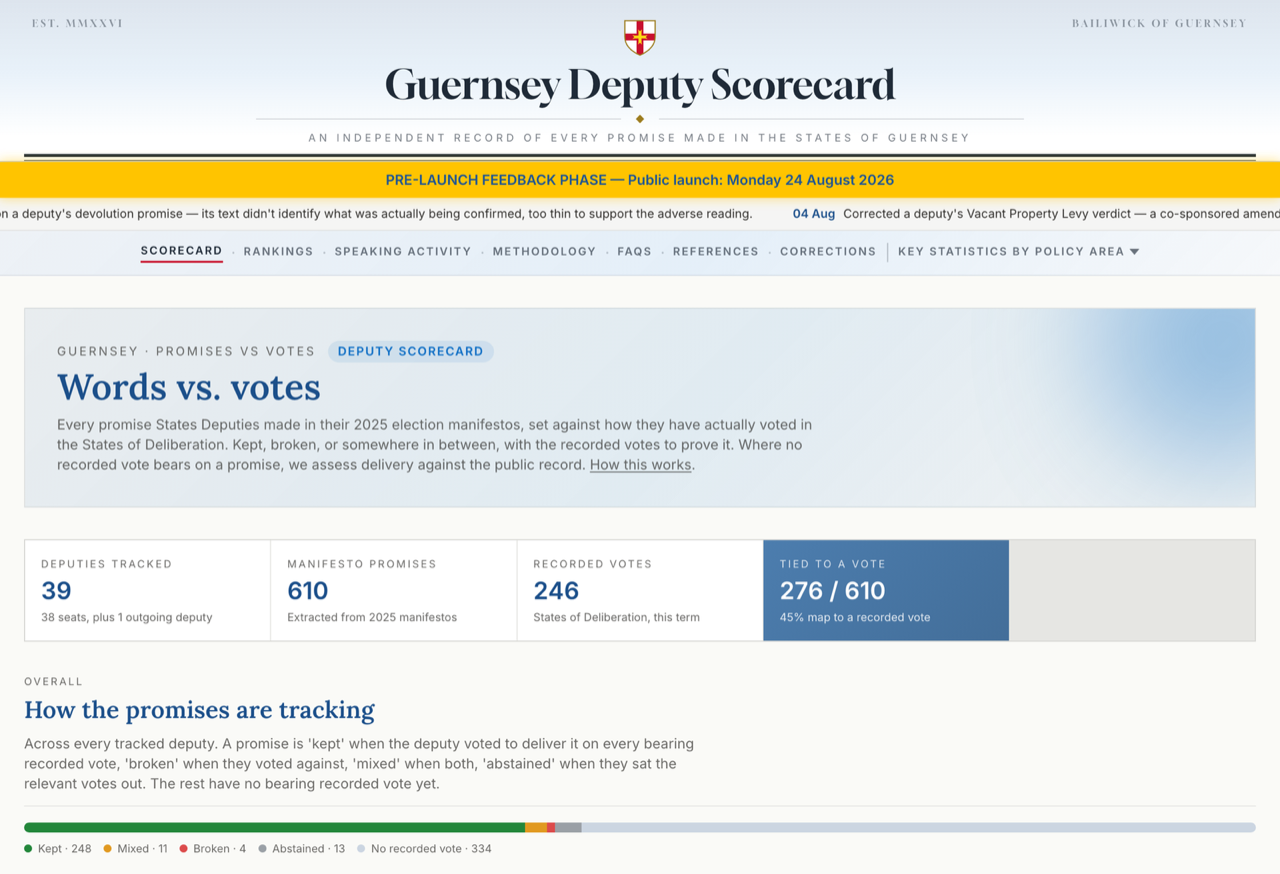1280x874 pixels.
Task: Open the Scorecard nav tab
Action: (181, 251)
